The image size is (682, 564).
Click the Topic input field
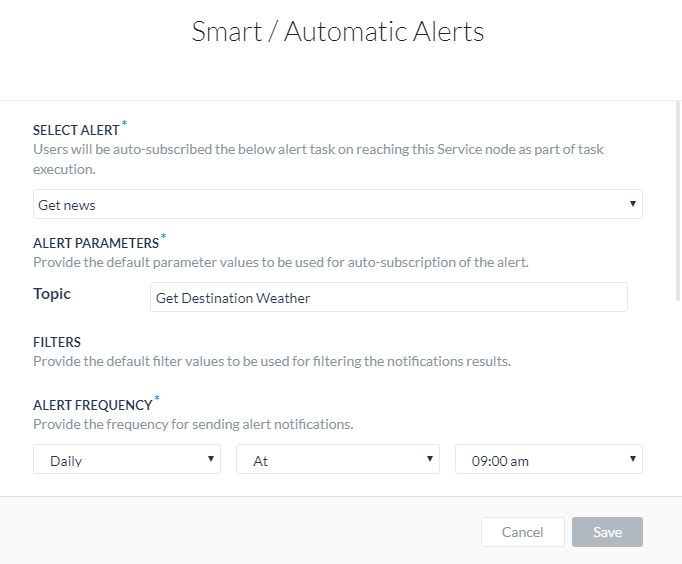click(x=388, y=297)
